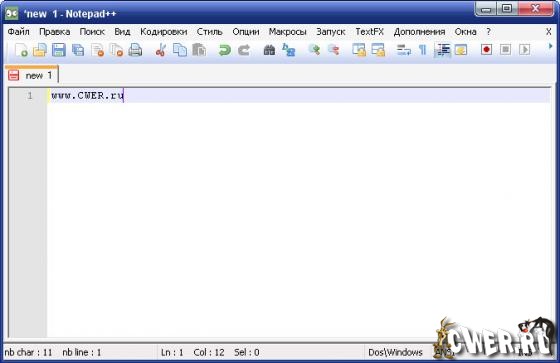
Task: Paste from clipboard toolbar icon
Action: click(x=199, y=50)
